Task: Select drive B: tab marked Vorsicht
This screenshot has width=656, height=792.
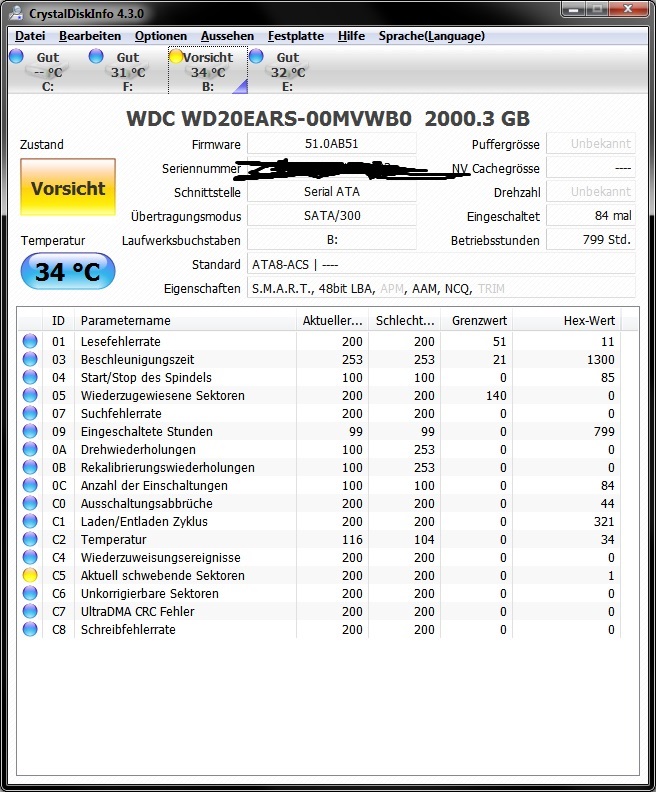Action: tap(208, 71)
